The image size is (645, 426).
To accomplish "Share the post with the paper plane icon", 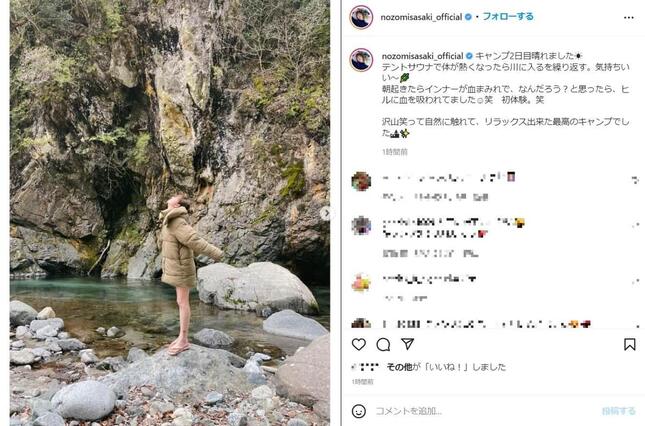I will coord(407,344).
